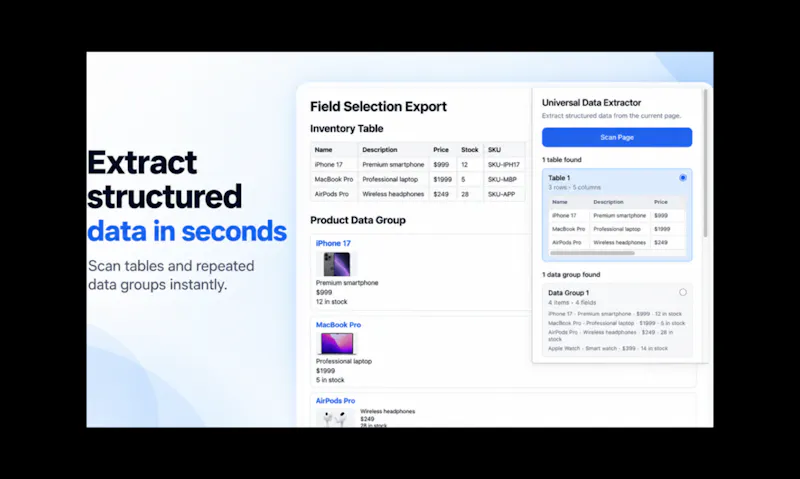The image size is (800, 479).
Task: Click the '1 data group found' label
Action: click(571, 274)
